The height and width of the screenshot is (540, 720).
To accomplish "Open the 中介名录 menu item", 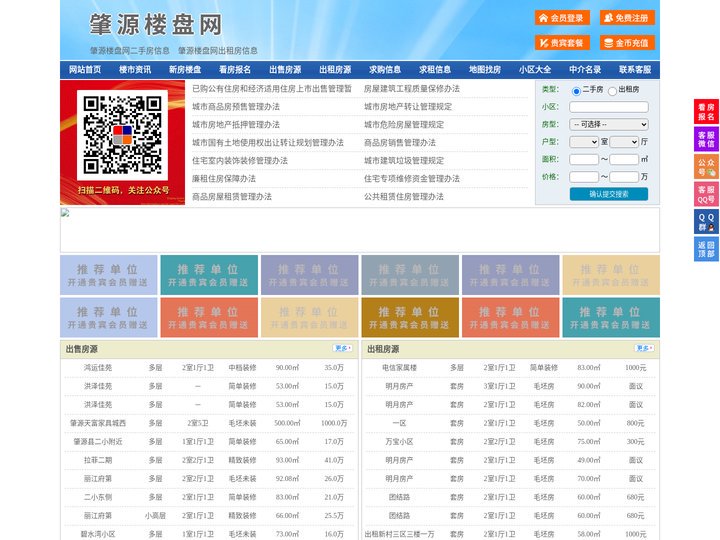I will 585,70.
